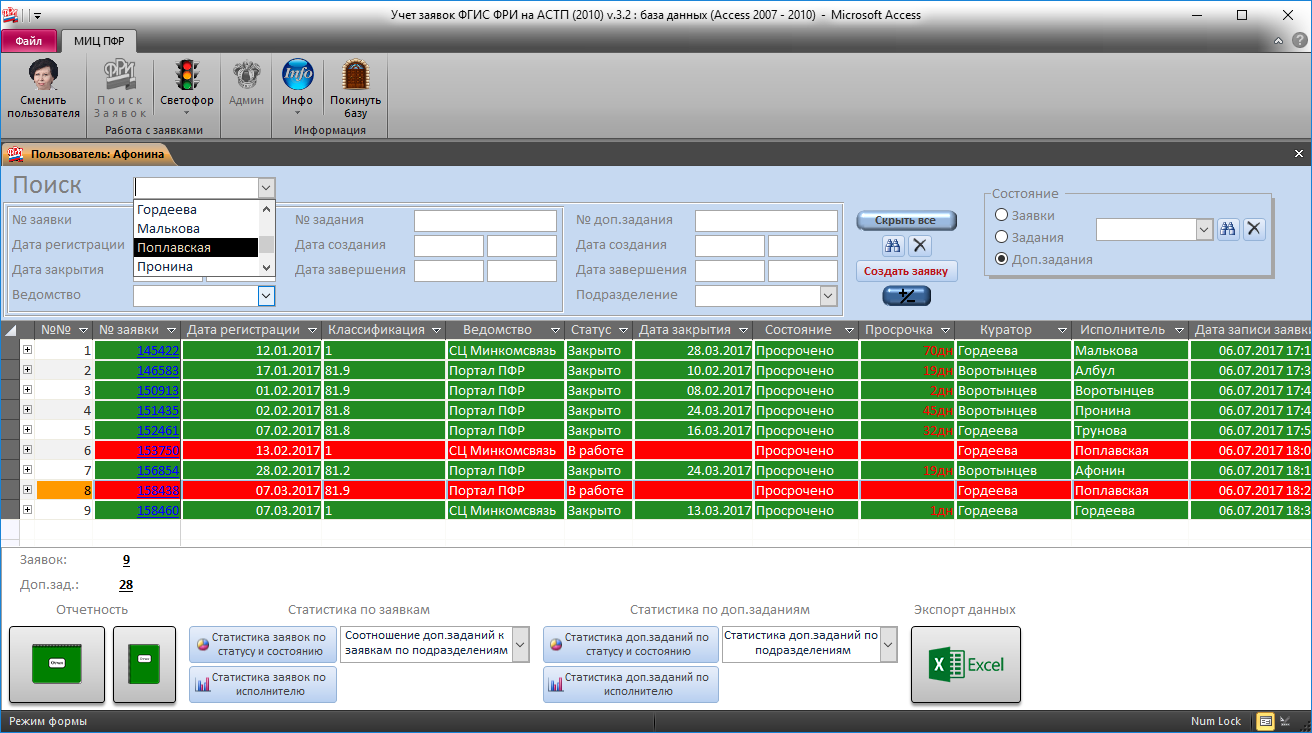The image size is (1312, 733).
Task: Open the Инфо ribbon icon
Action: click(297, 77)
